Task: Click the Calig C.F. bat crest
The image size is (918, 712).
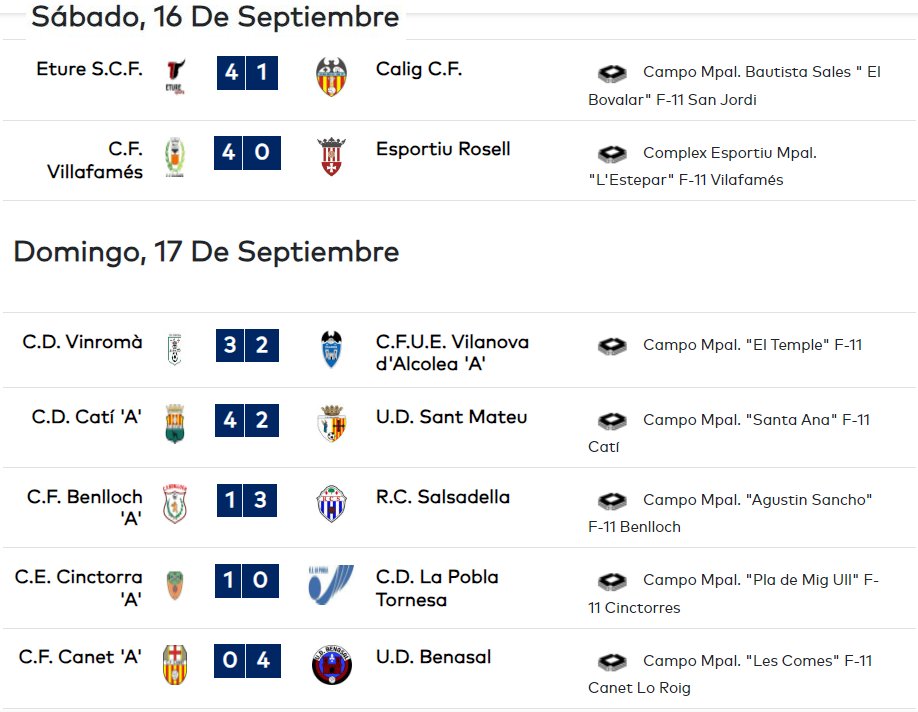Action: tap(331, 77)
